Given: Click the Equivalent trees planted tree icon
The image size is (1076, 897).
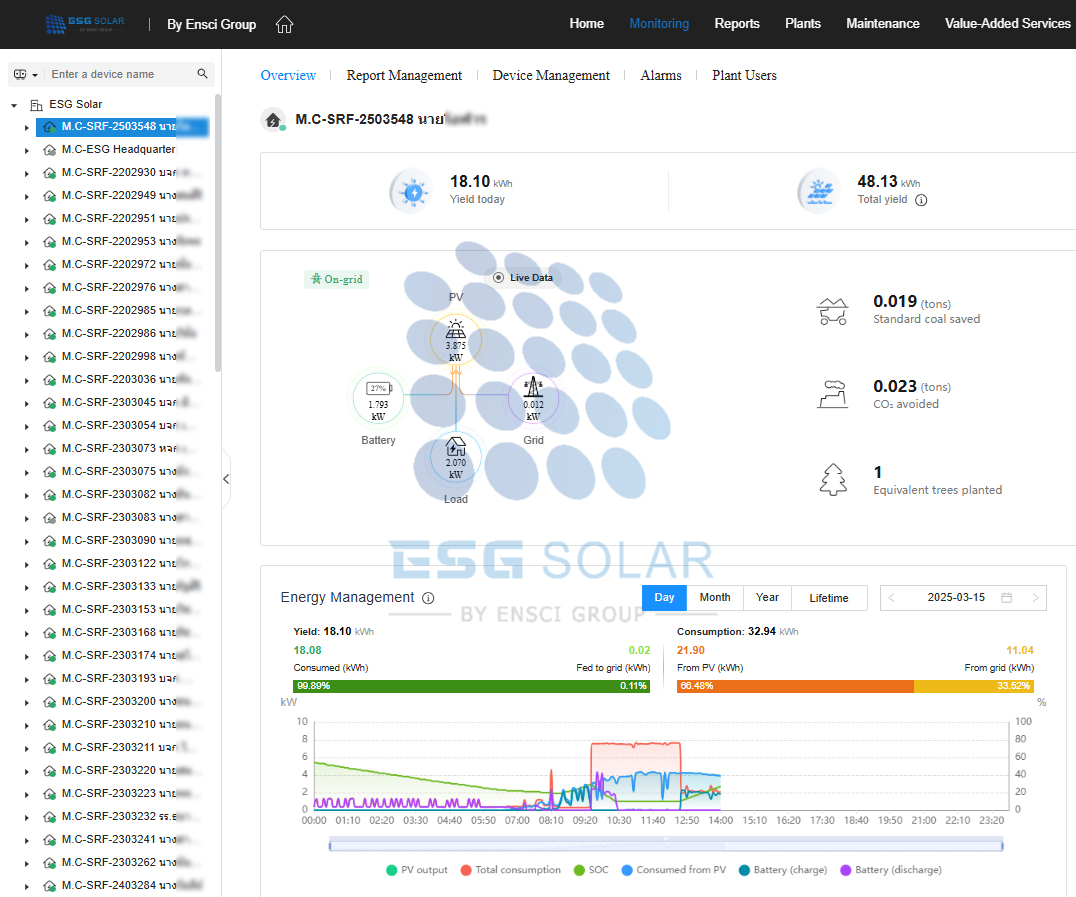Looking at the screenshot, I should point(832,480).
